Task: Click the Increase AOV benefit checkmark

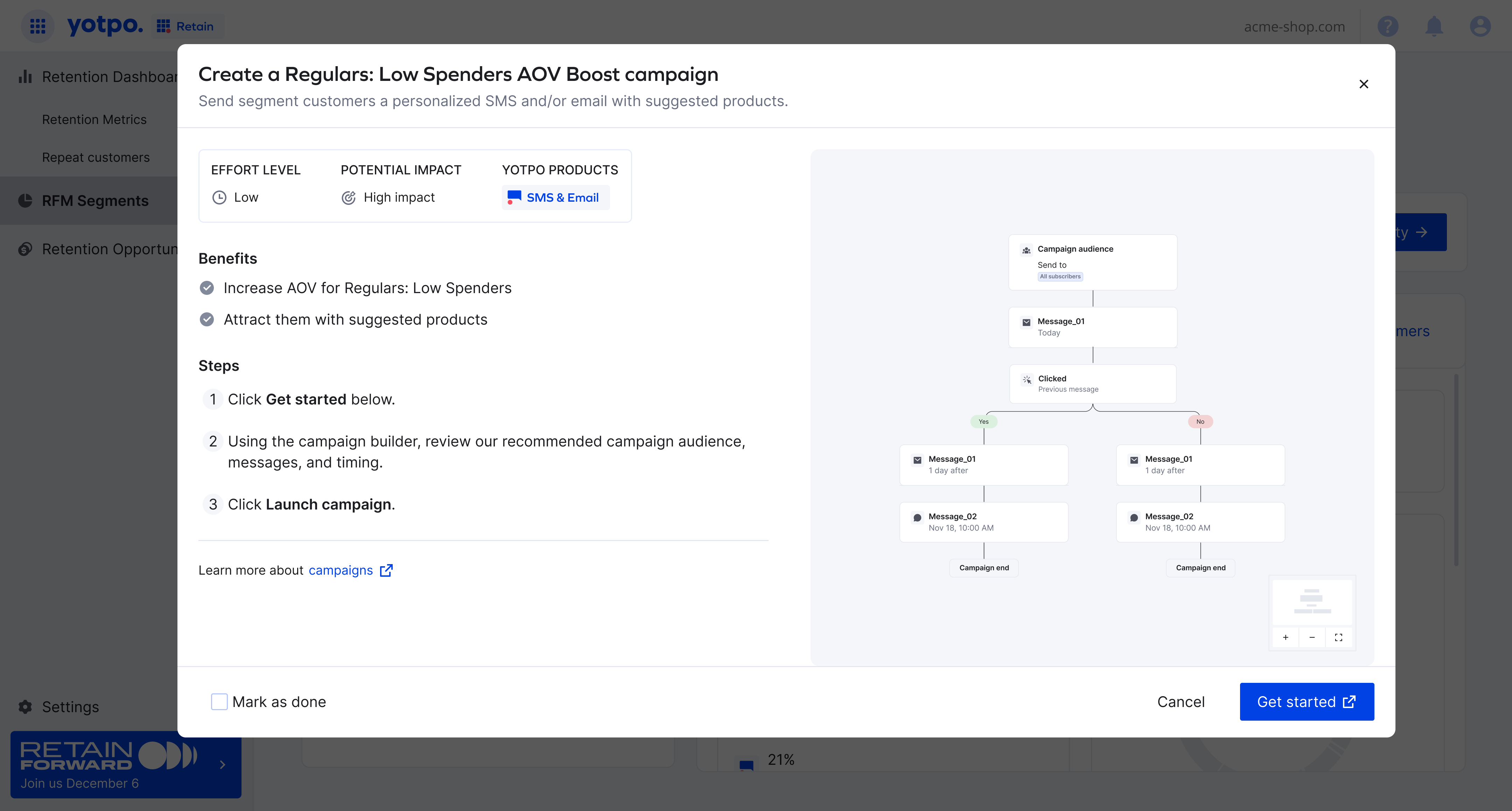Action: tap(206, 288)
